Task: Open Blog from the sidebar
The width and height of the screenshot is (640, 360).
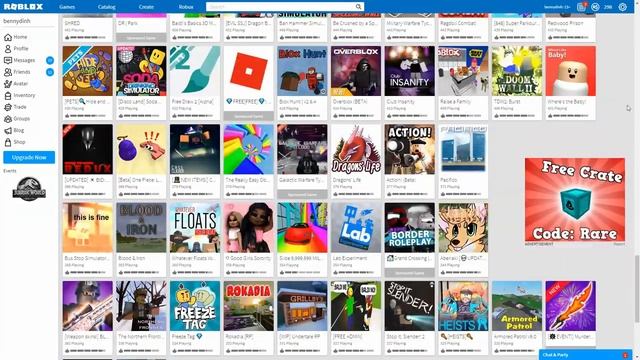Action: (x=14, y=131)
